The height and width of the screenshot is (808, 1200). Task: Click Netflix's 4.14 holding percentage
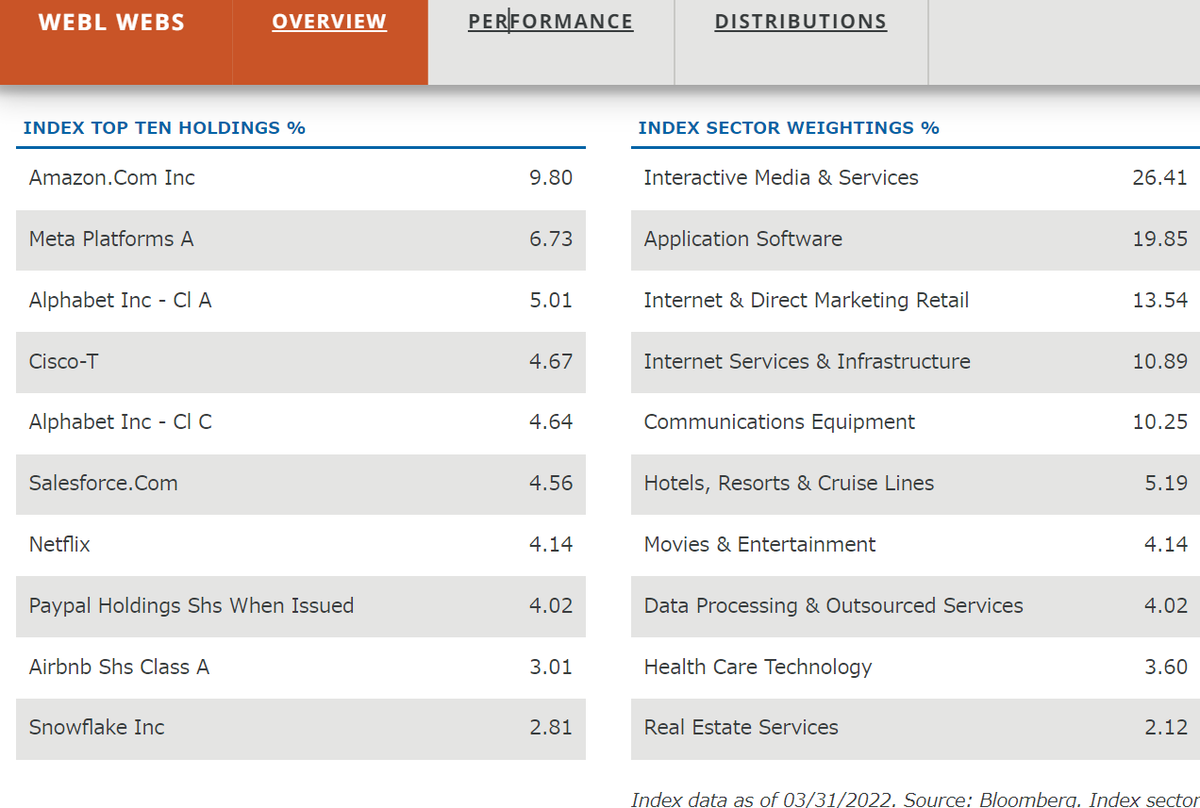coord(550,544)
